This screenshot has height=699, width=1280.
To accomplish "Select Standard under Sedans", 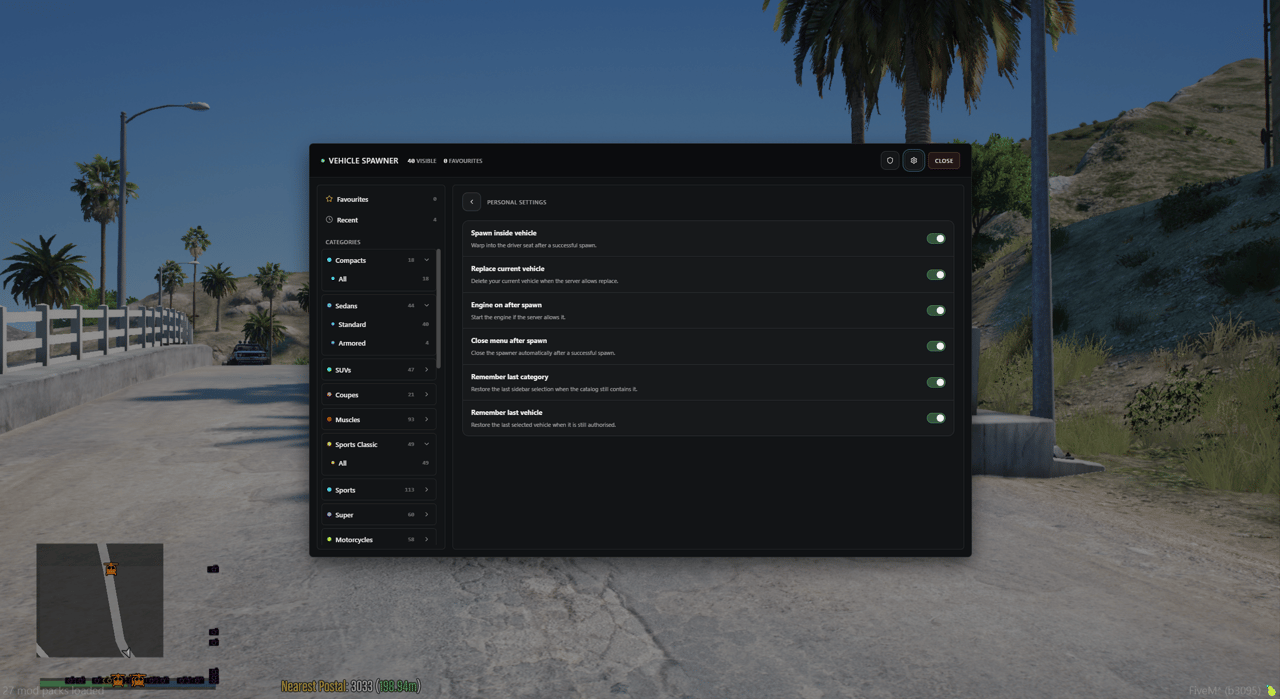I will [378, 325].
